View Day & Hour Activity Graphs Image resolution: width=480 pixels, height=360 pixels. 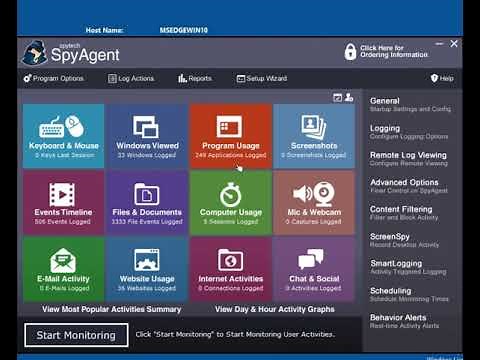pyautogui.click(x=275, y=309)
